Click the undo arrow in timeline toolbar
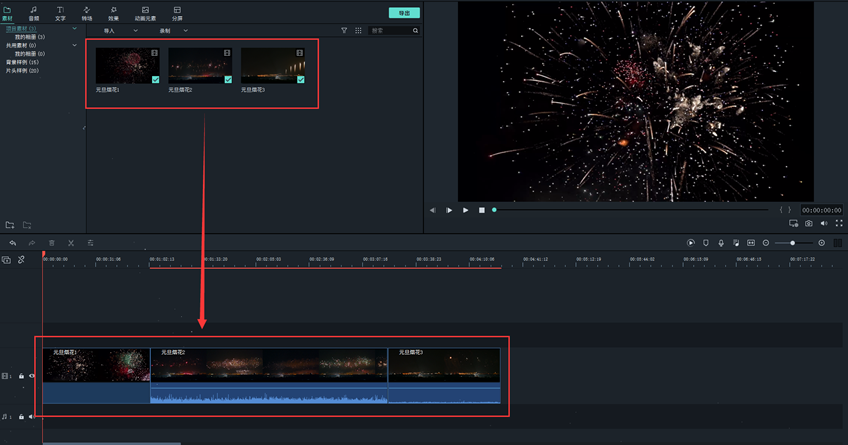The width and height of the screenshot is (848, 445). pos(13,243)
